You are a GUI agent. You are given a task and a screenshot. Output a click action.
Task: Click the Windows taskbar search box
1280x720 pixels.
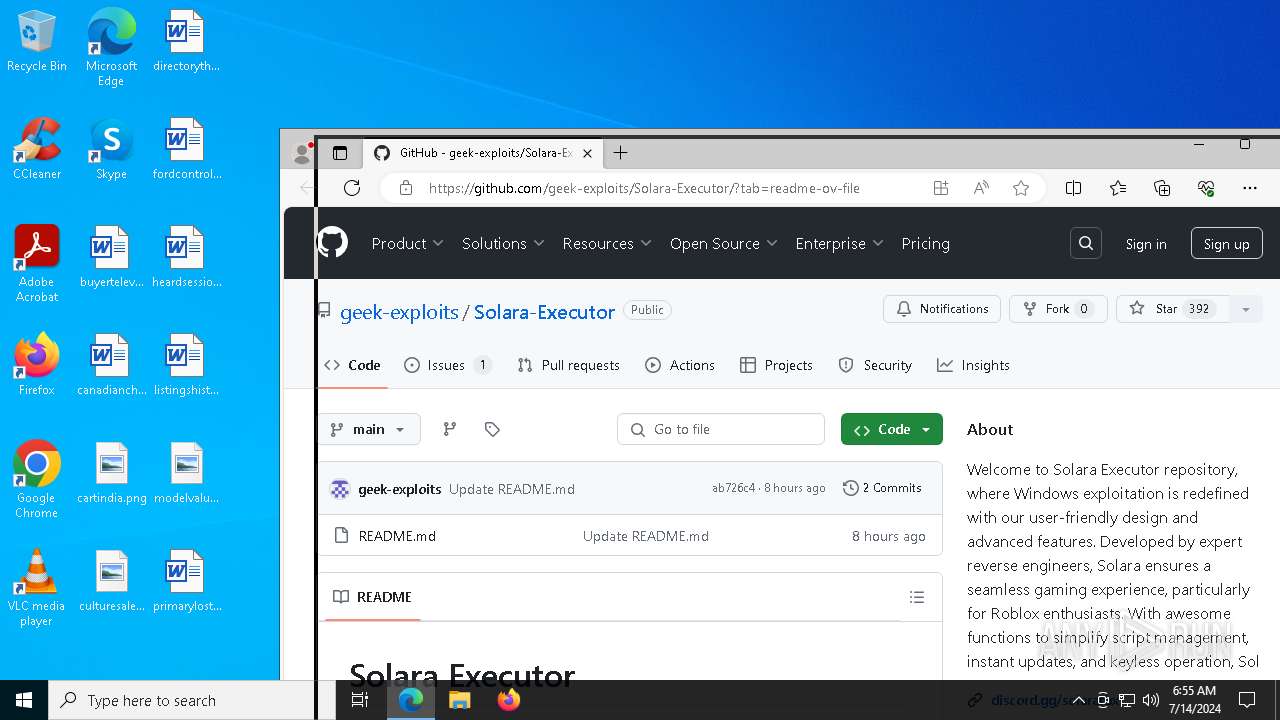pos(192,700)
